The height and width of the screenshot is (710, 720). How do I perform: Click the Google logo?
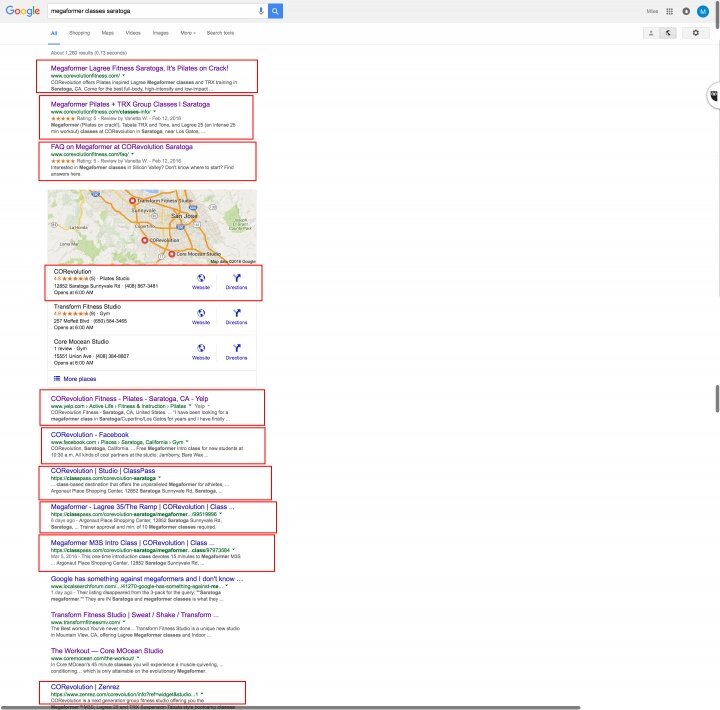(x=22, y=11)
